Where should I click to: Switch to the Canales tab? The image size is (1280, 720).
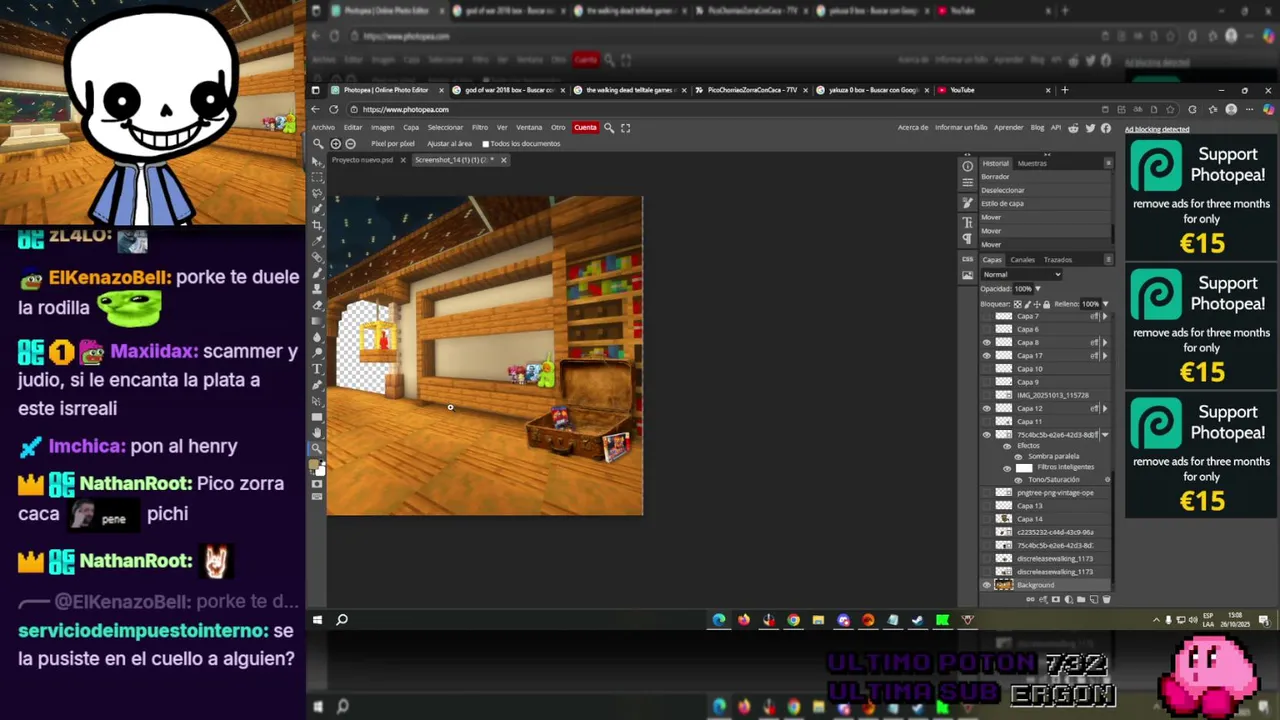1022,260
